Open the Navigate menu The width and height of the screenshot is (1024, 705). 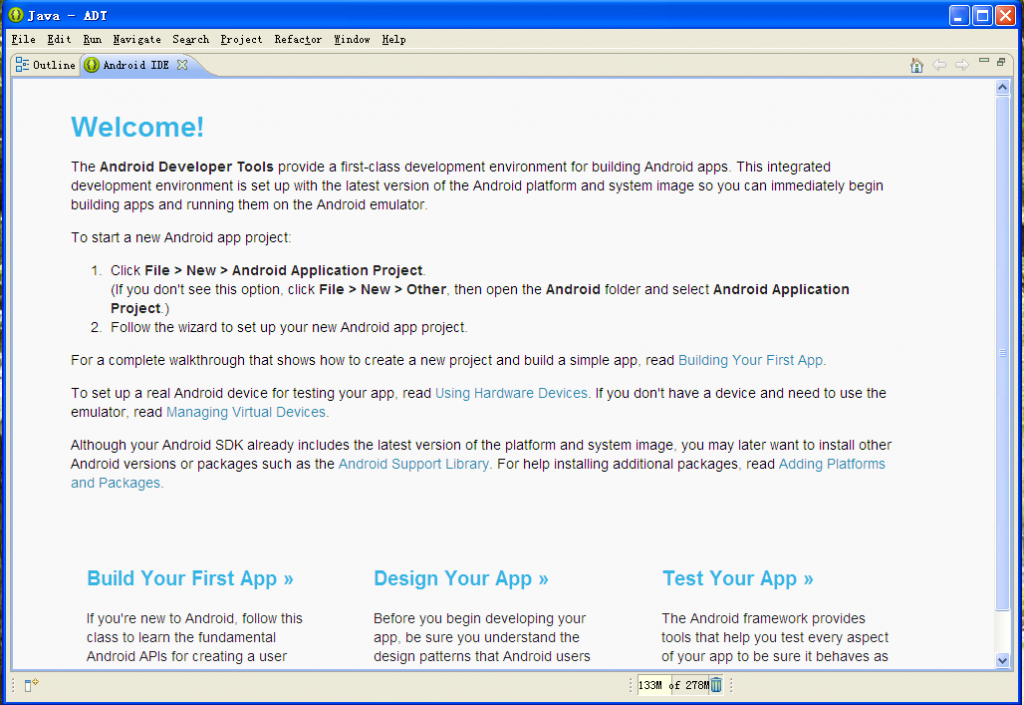coord(136,39)
